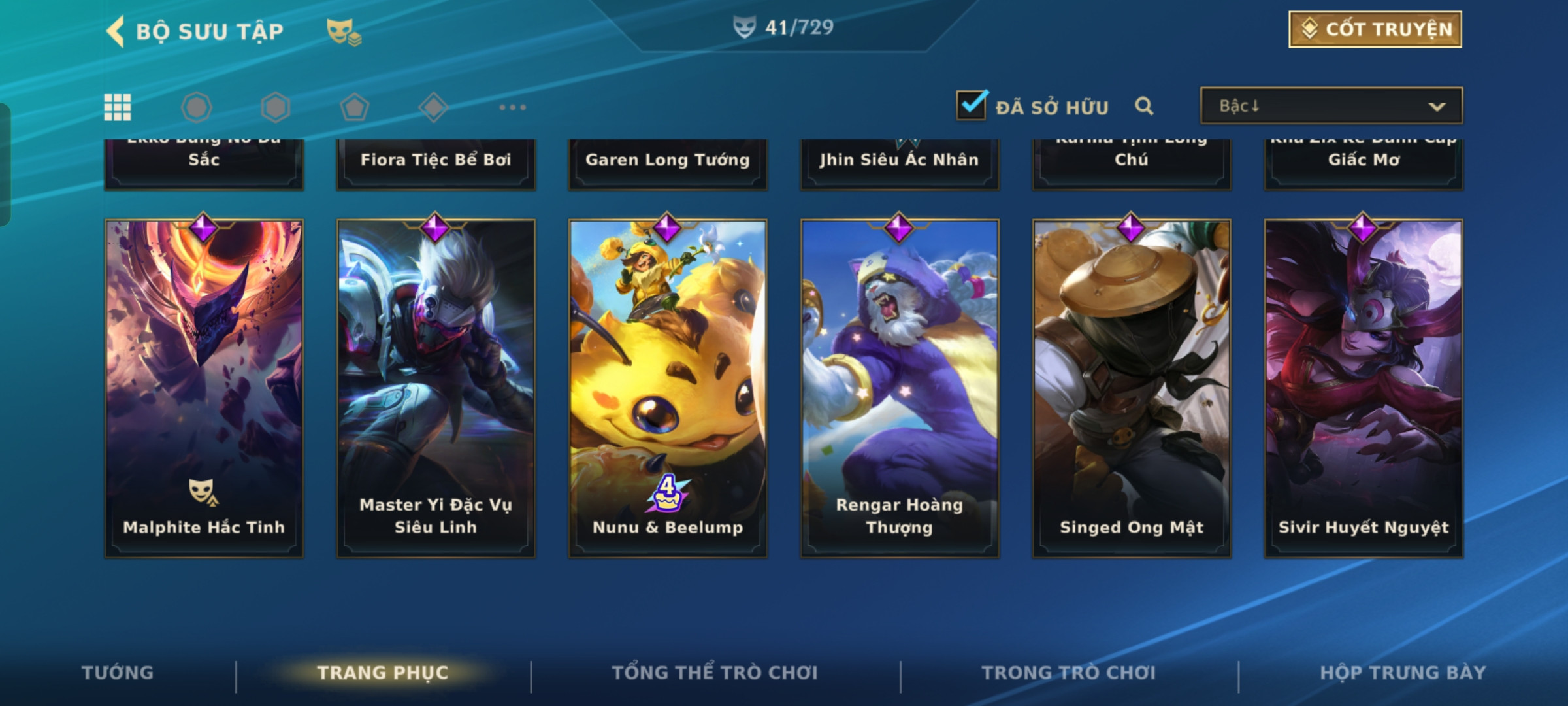Open the Singed Ong Mật skin card
Screen dimensions: 1568x706
click(1132, 388)
